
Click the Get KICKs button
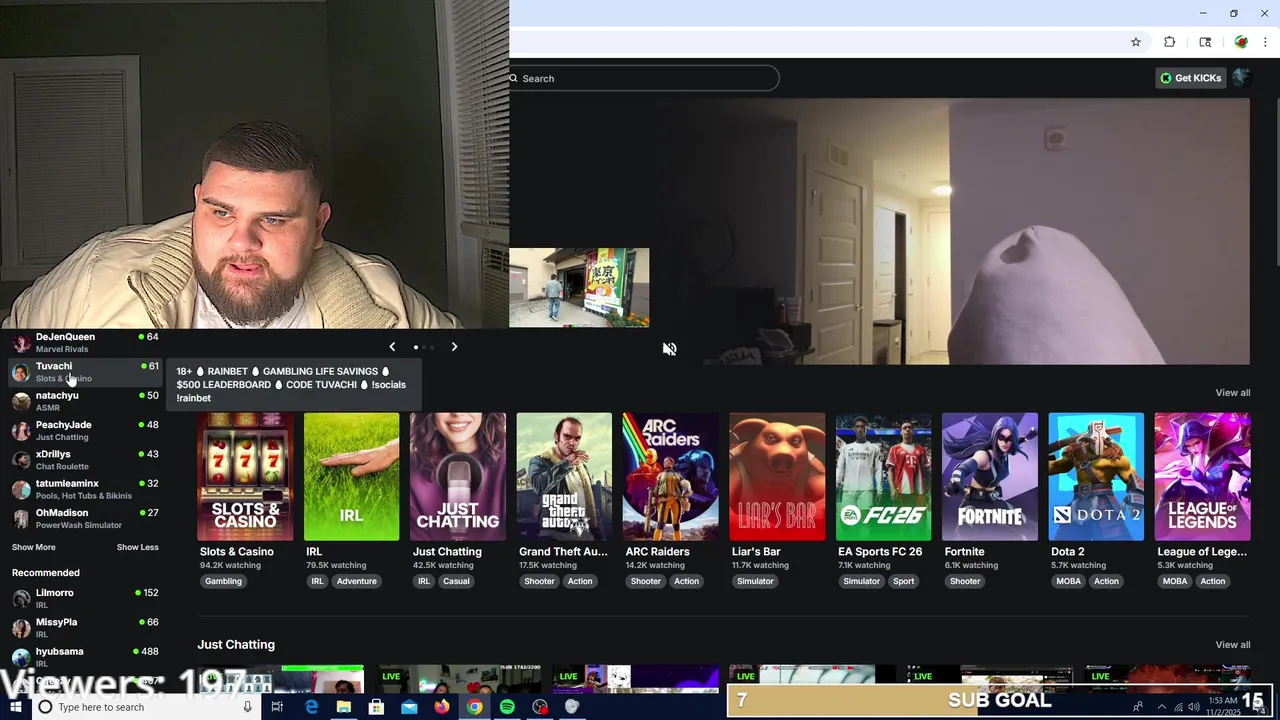coord(1190,78)
